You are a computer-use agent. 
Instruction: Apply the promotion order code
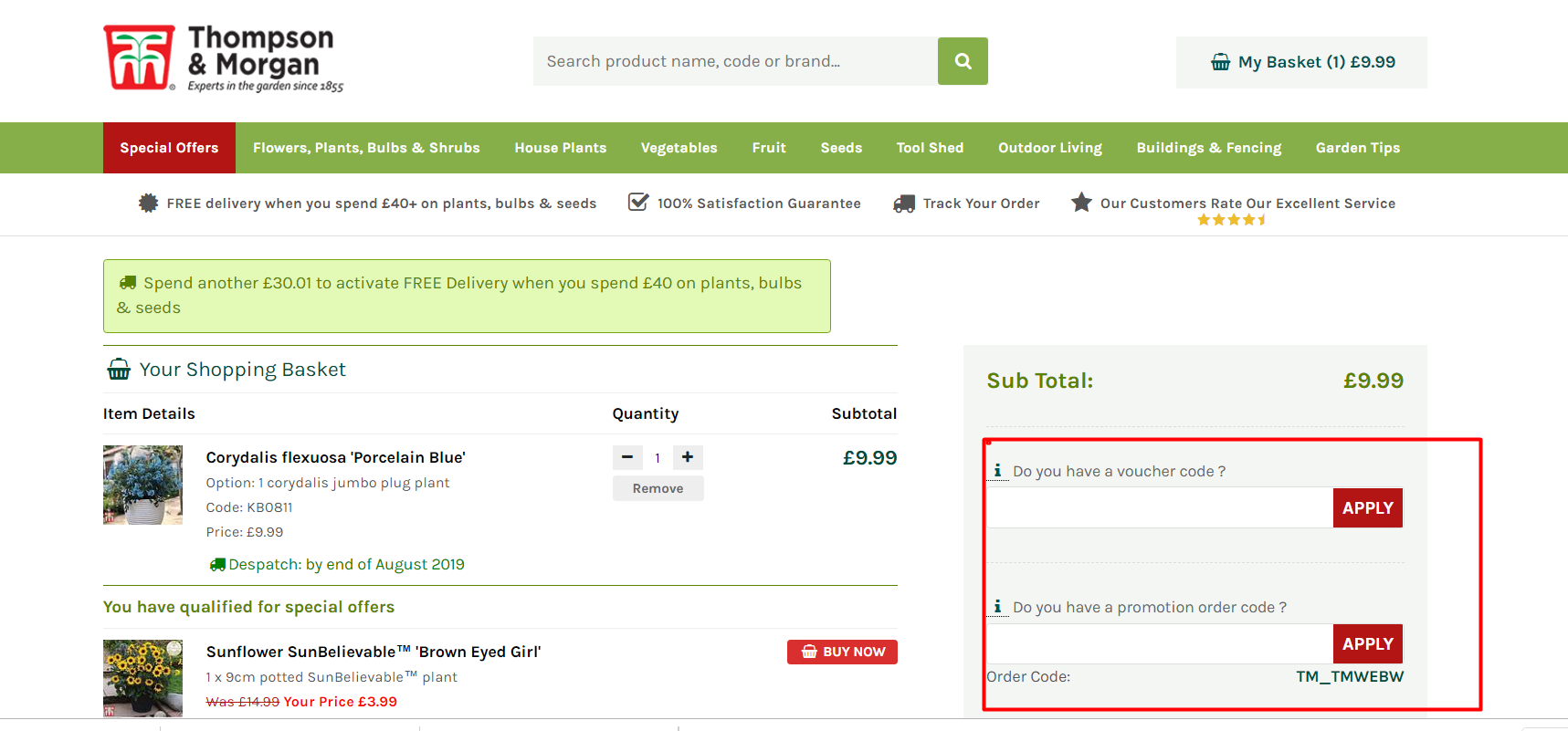pyautogui.click(x=1367, y=644)
